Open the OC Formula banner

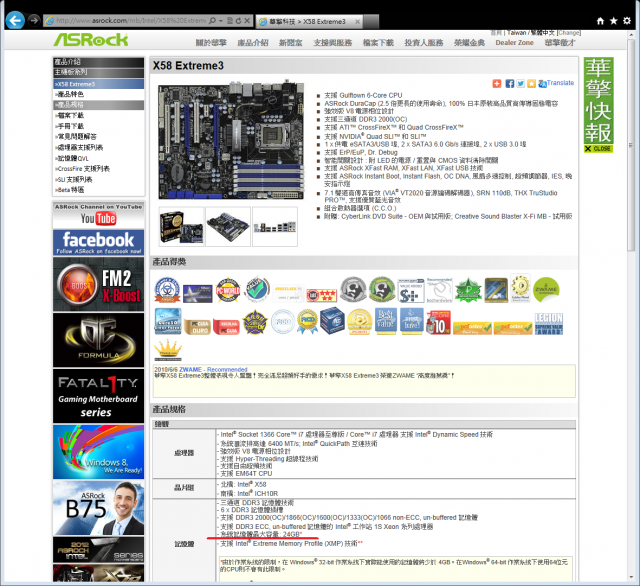click(x=98, y=340)
